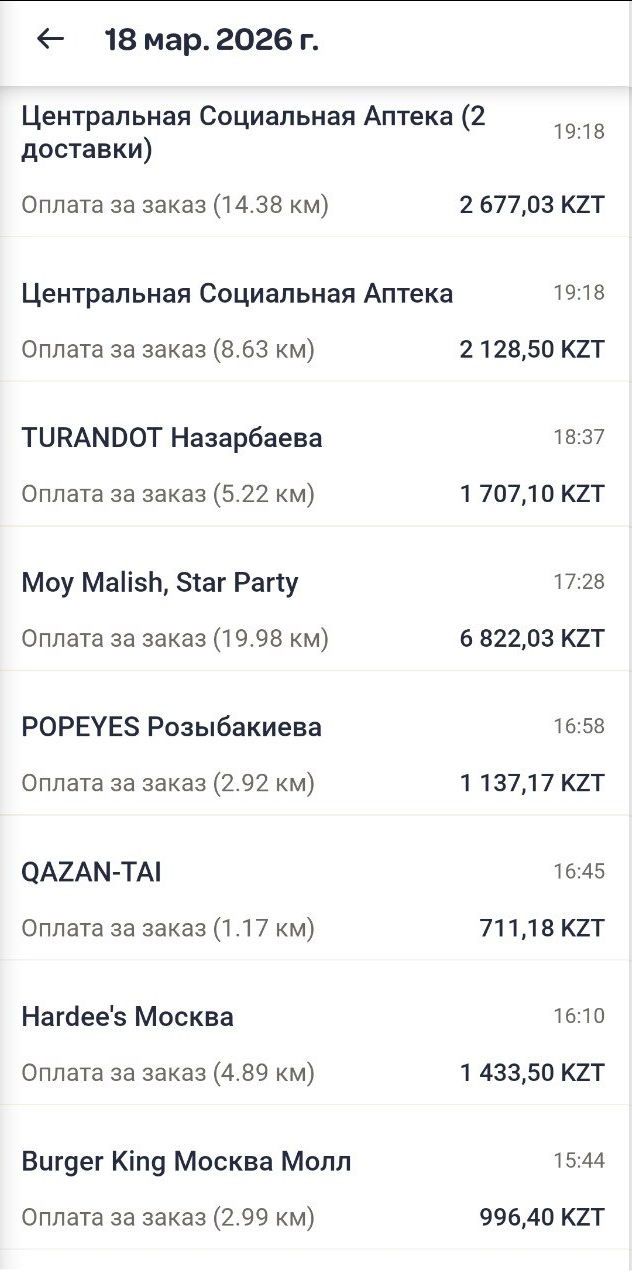Open the TURANDOT Назарбаева order entry
Screen dimensions: 632x1280
316,454
